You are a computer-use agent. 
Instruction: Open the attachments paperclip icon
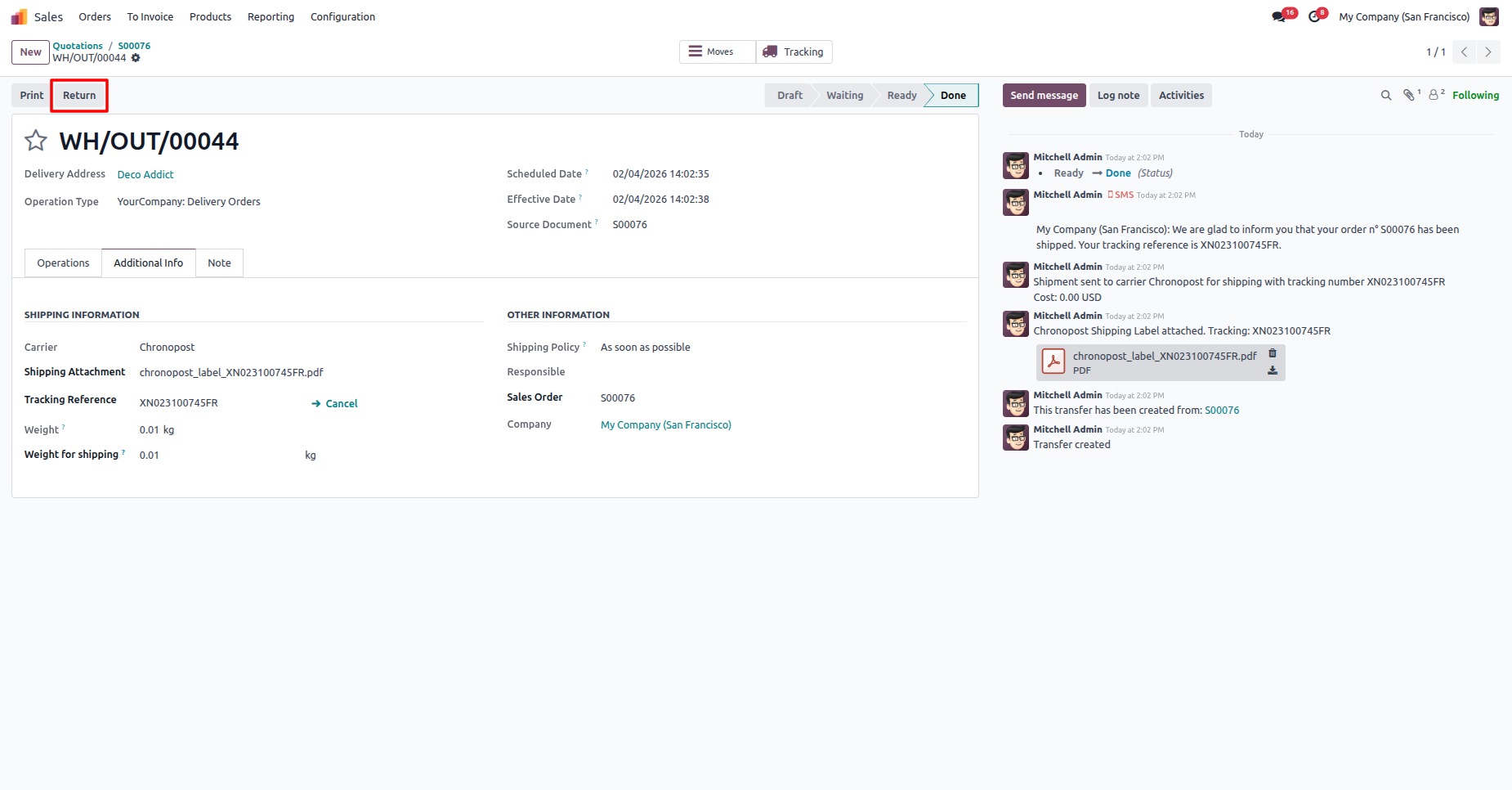[1409, 96]
